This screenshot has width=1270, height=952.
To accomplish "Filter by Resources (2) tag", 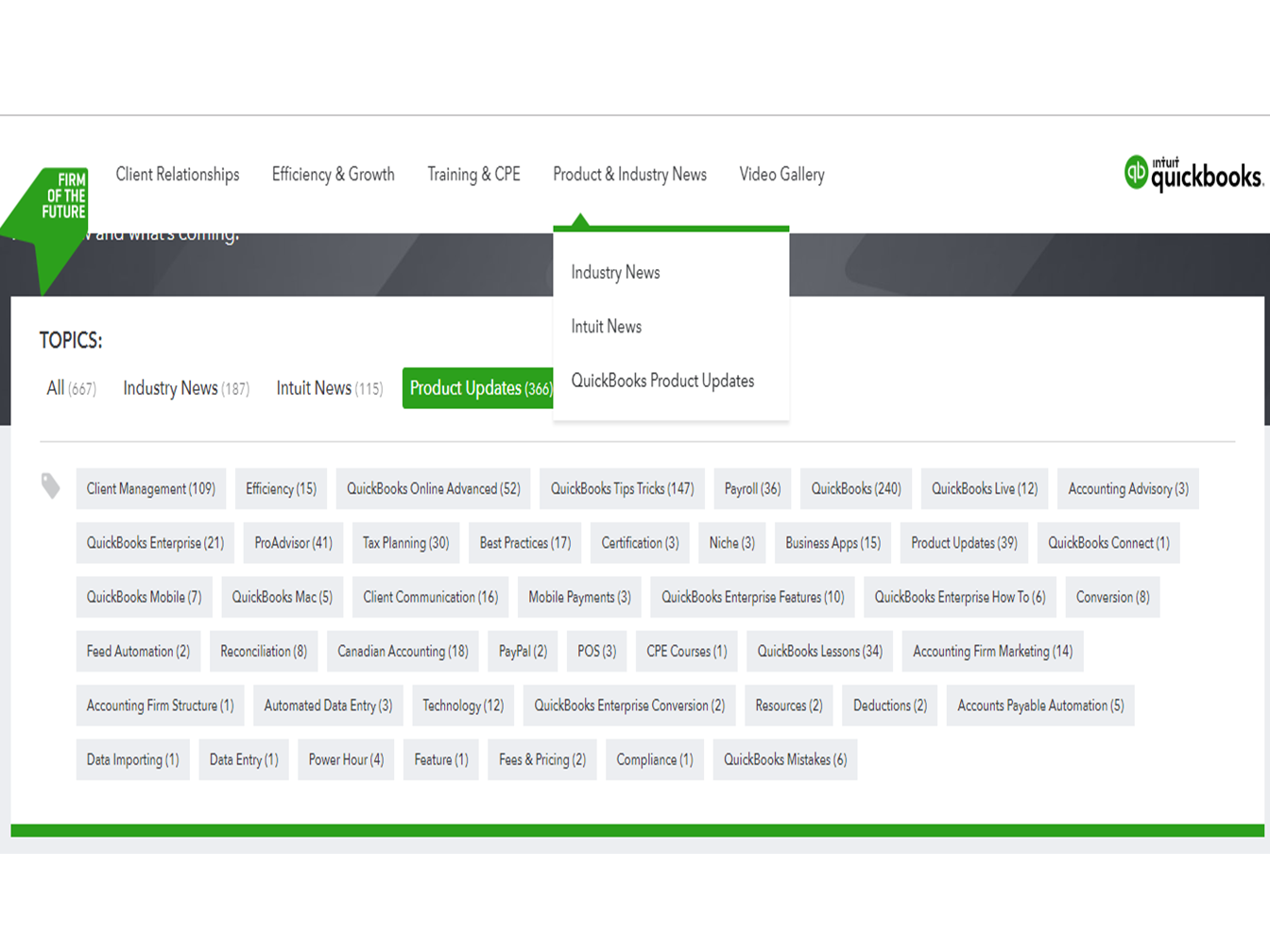I will coord(789,705).
